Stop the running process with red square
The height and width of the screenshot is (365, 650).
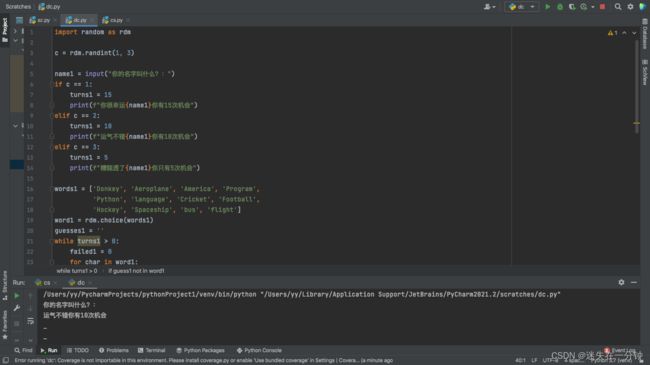tap(602, 7)
